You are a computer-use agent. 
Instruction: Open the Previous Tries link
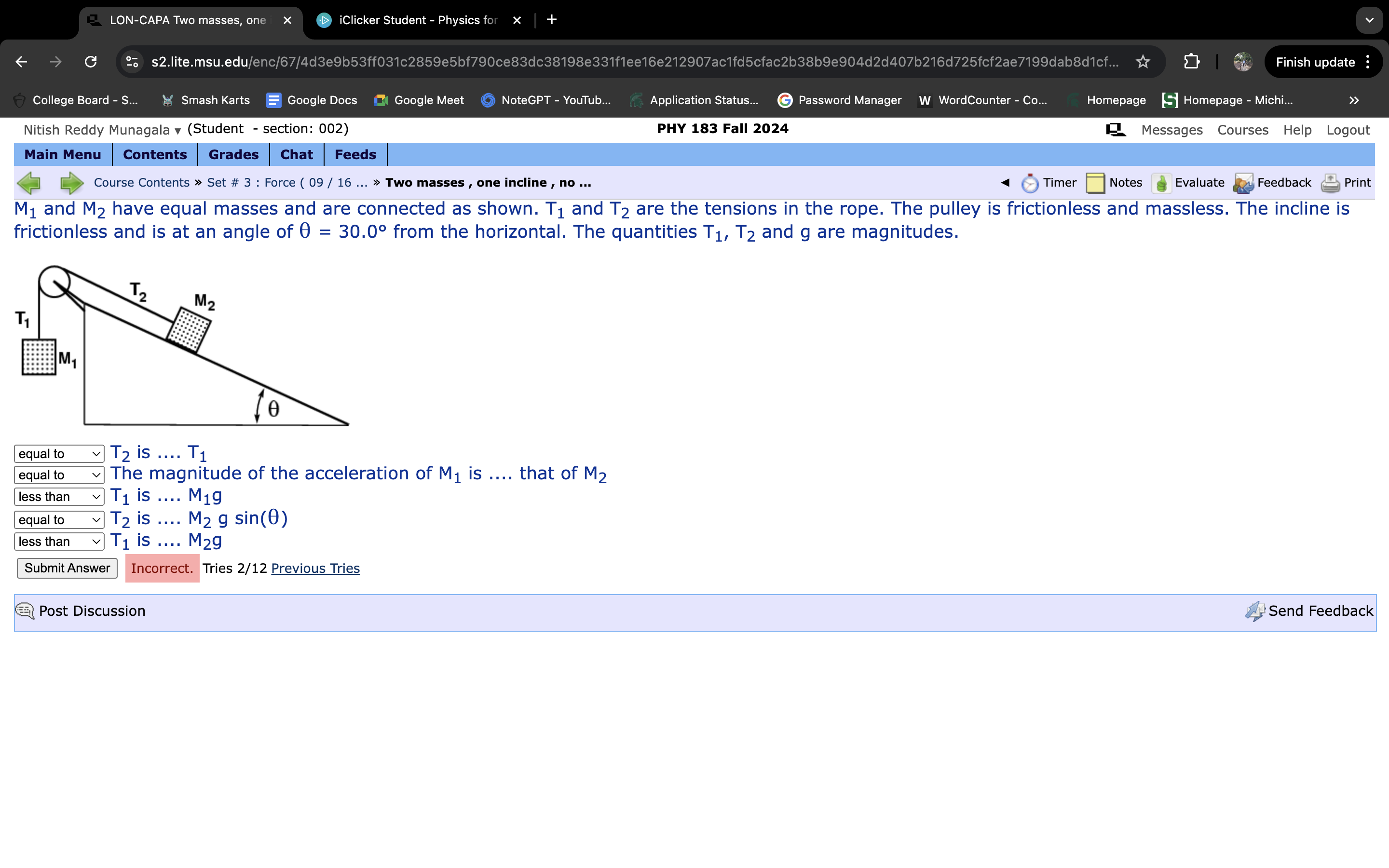pos(315,569)
